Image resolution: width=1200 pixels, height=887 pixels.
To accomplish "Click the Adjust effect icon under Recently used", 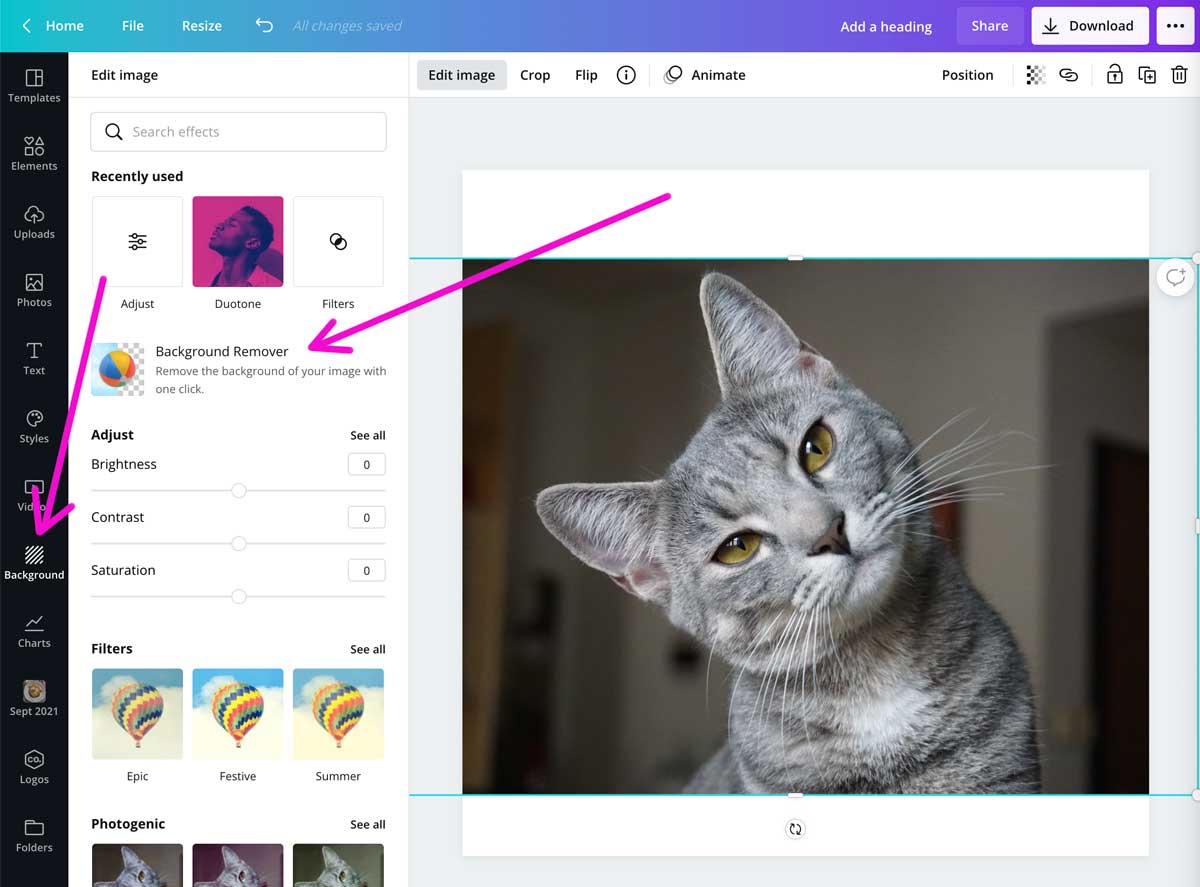I will (x=137, y=240).
